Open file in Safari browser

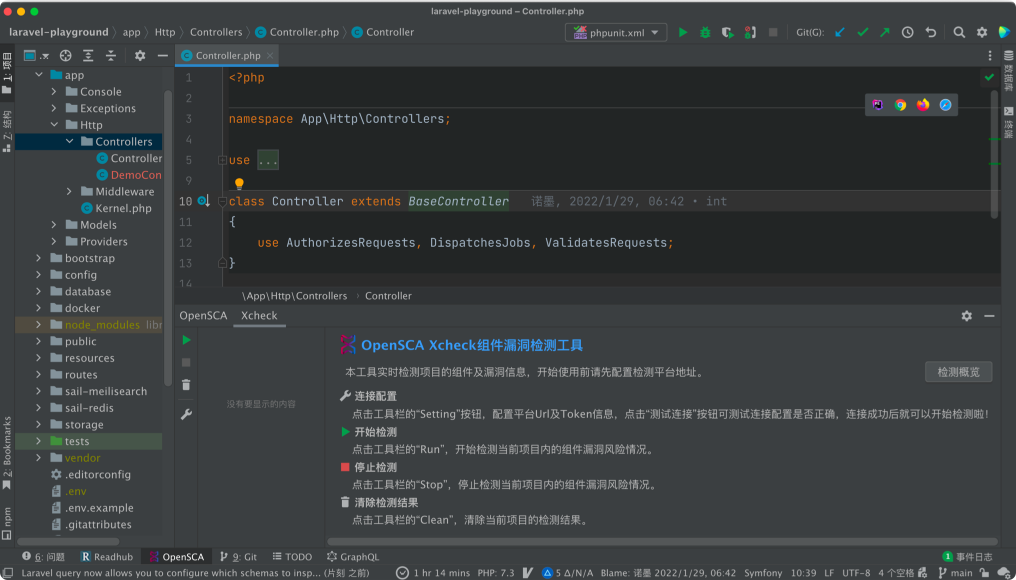click(x=945, y=105)
